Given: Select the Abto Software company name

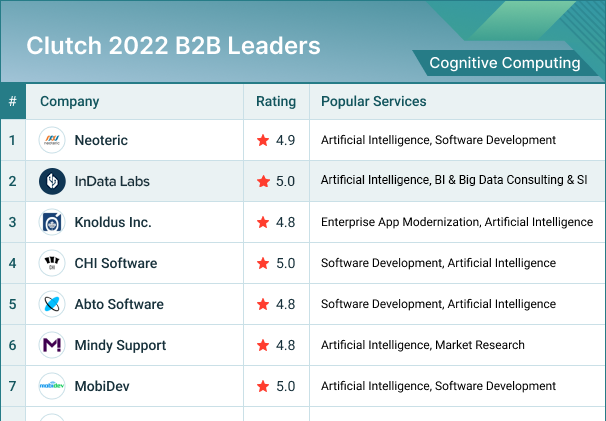Looking at the screenshot, I should click(x=119, y=304).
